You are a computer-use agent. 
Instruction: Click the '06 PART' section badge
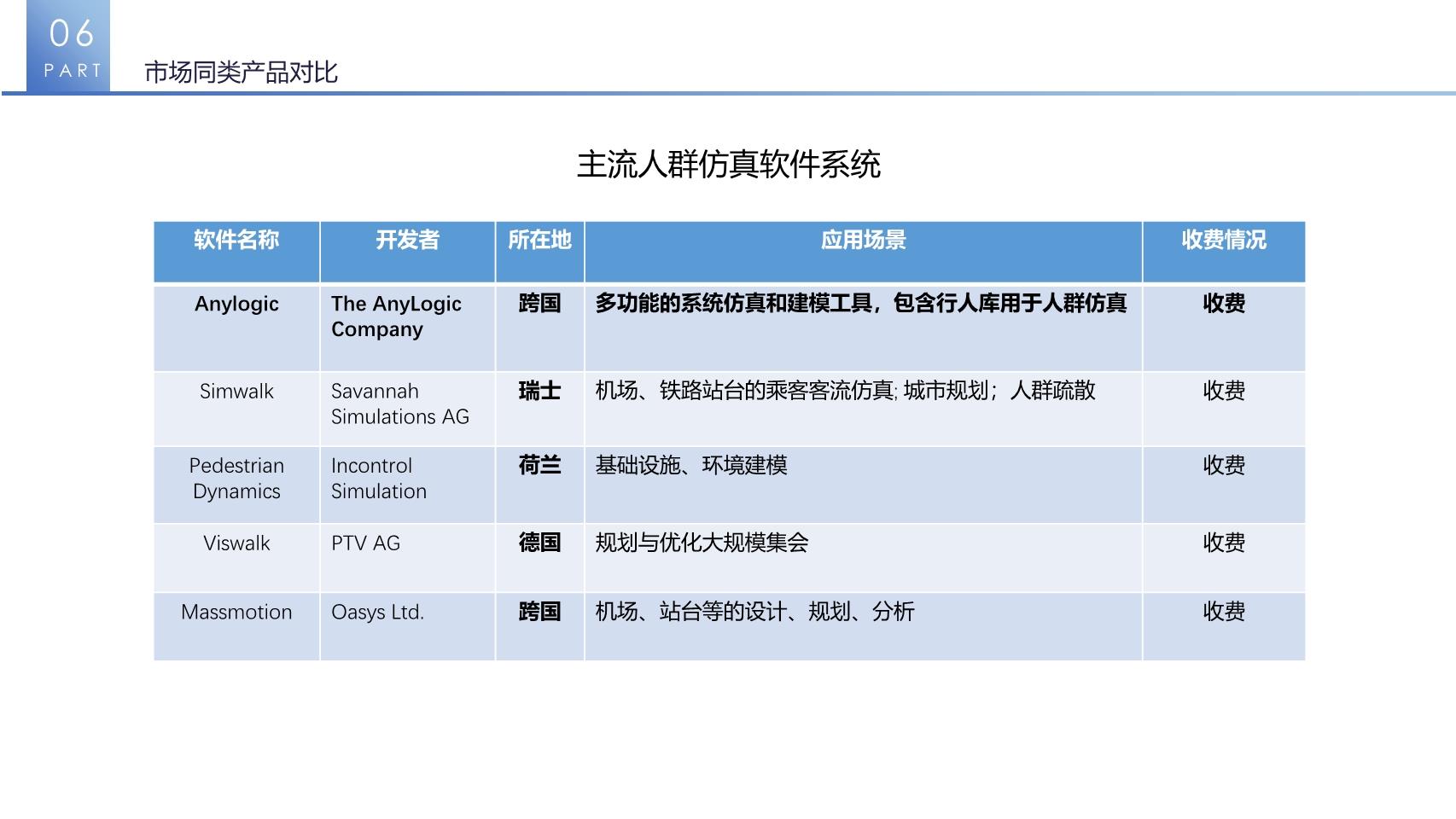click(68, 46)
